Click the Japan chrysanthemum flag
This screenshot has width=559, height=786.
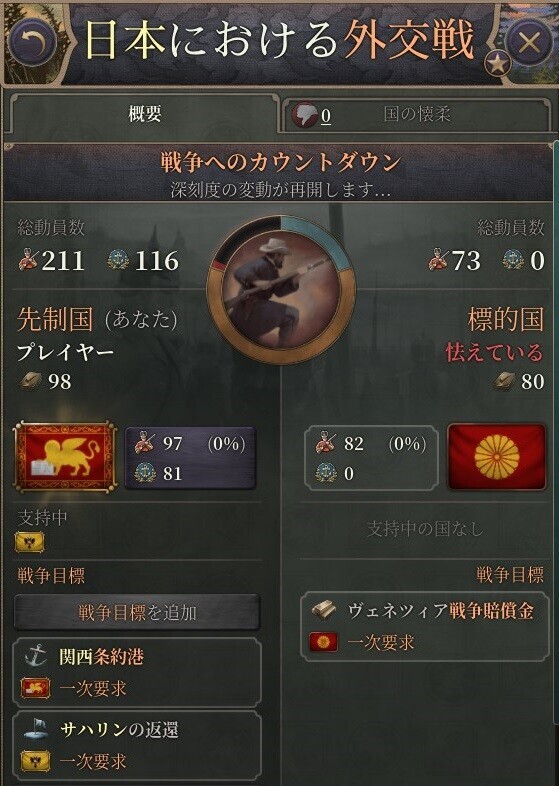(496, 457)
